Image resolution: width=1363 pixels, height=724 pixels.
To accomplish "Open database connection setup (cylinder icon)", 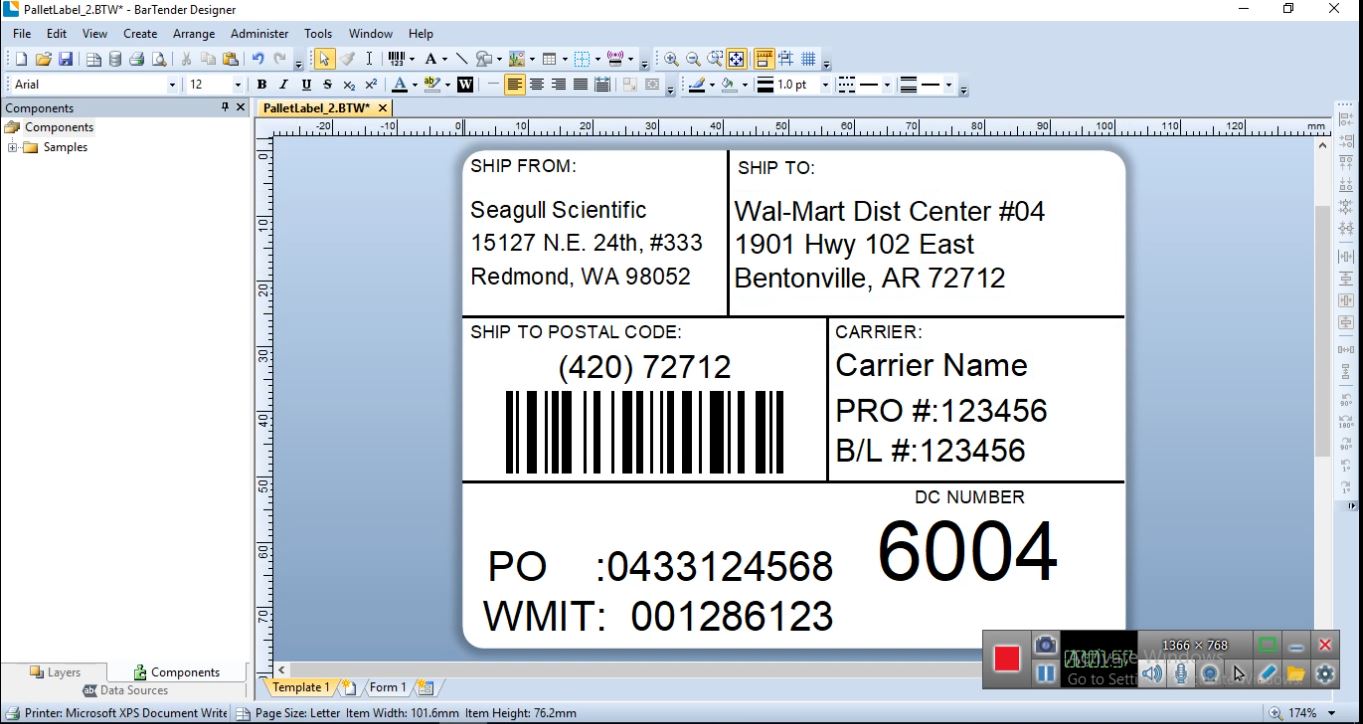I will [x=115, y=59].
